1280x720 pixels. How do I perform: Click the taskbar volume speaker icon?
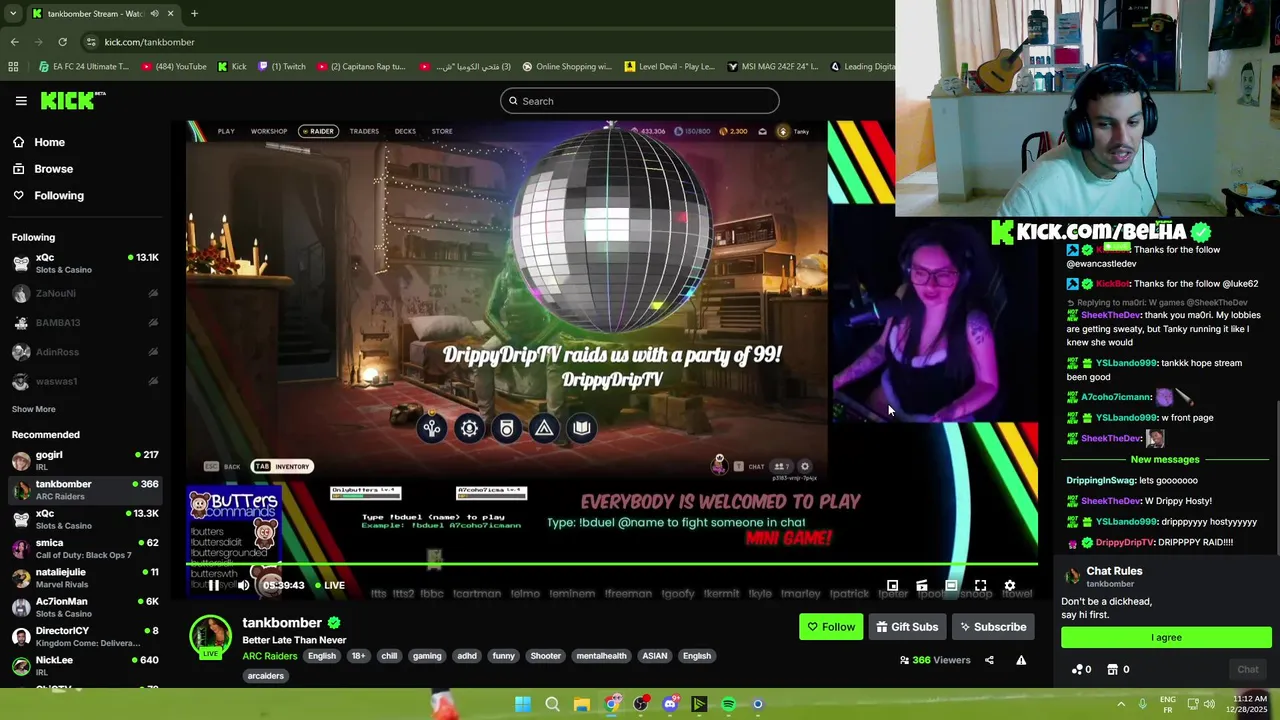click(x=1210, y=704)
